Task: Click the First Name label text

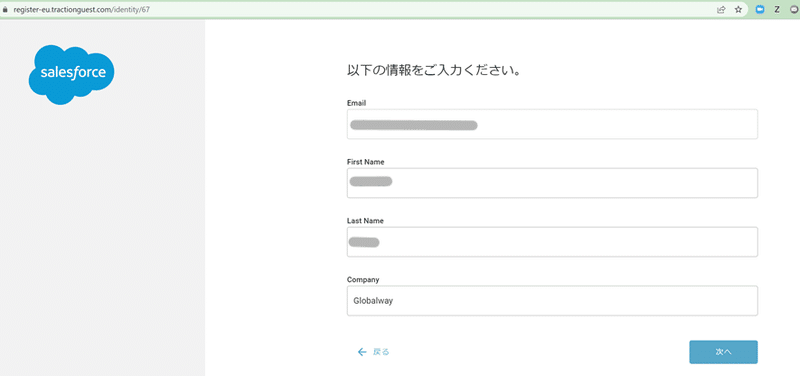Action: pyautogui.click(x=365, y=162)
